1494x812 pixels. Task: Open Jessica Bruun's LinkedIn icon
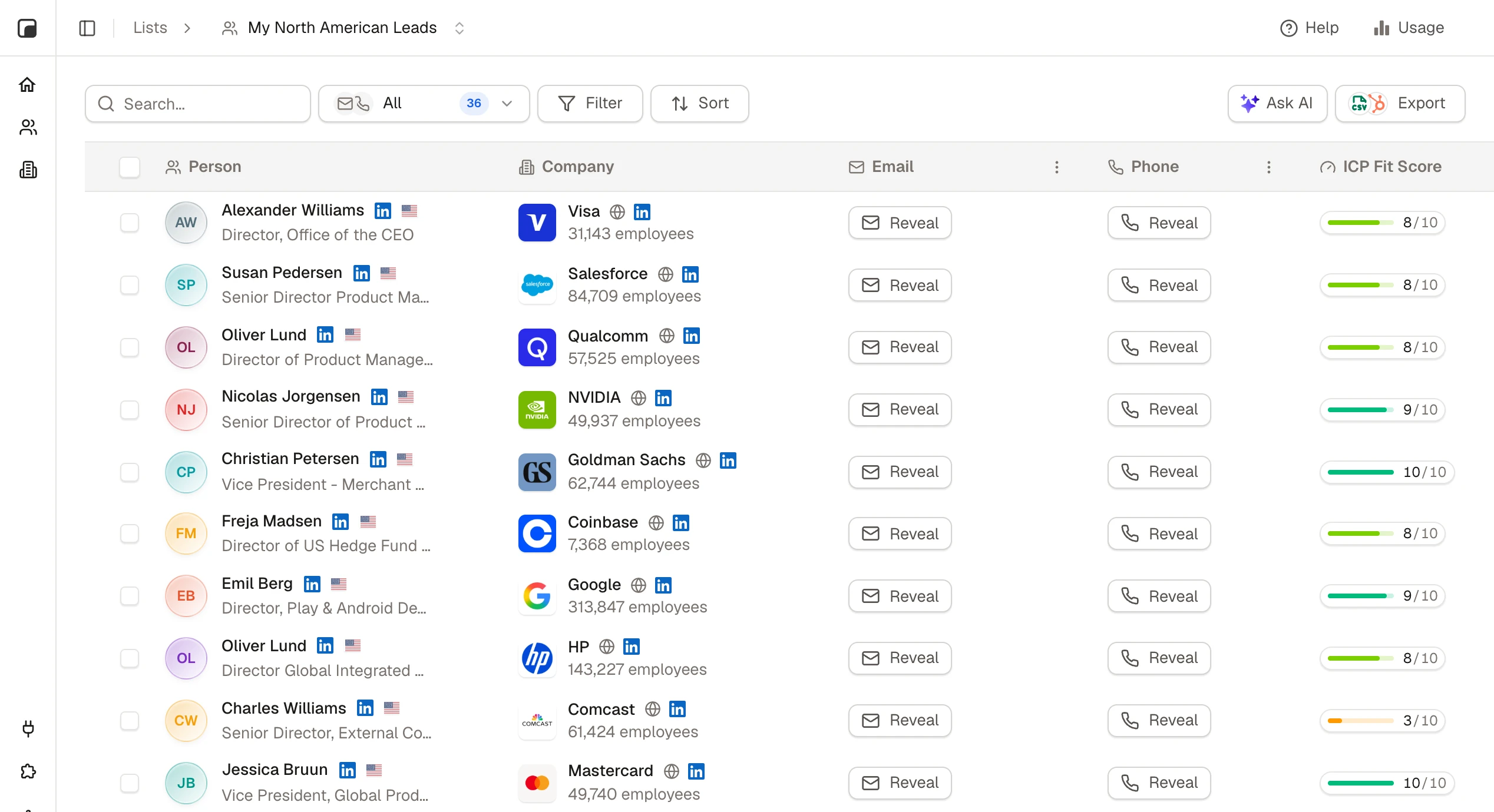click(x=348, y=770)
